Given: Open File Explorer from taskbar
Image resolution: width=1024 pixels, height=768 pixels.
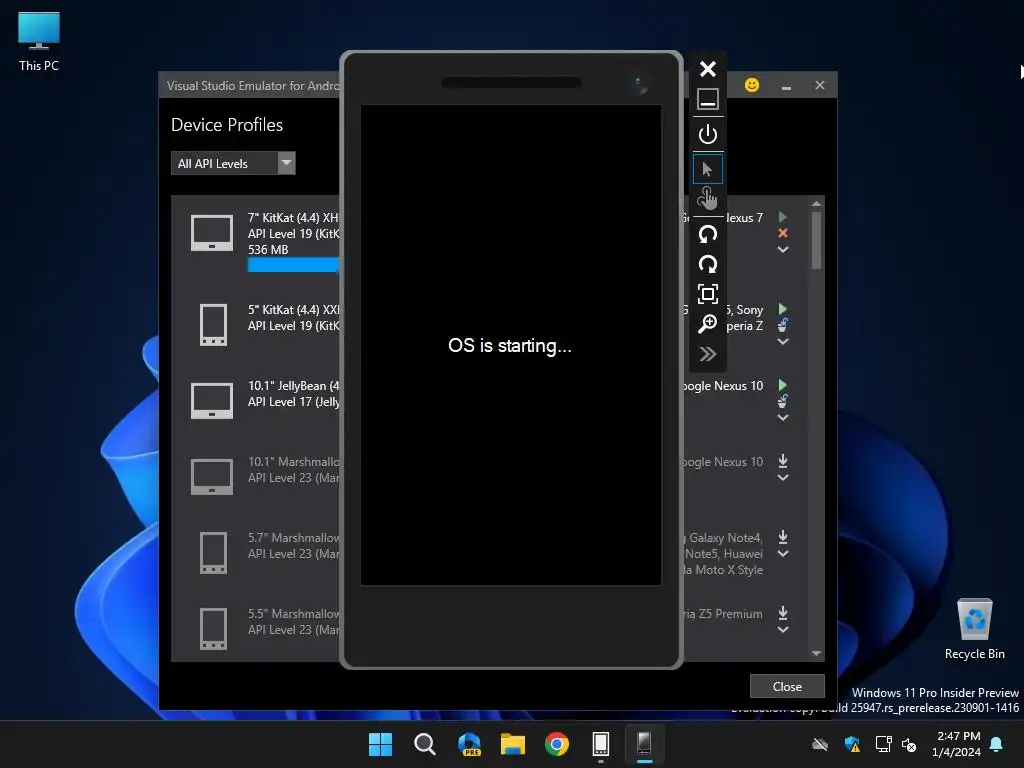Looking at the screenshot, I should pos(513,744).
